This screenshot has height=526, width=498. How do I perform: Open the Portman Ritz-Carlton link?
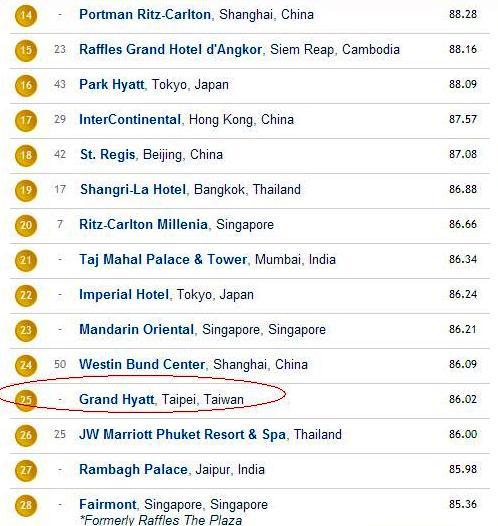[145, 14]
